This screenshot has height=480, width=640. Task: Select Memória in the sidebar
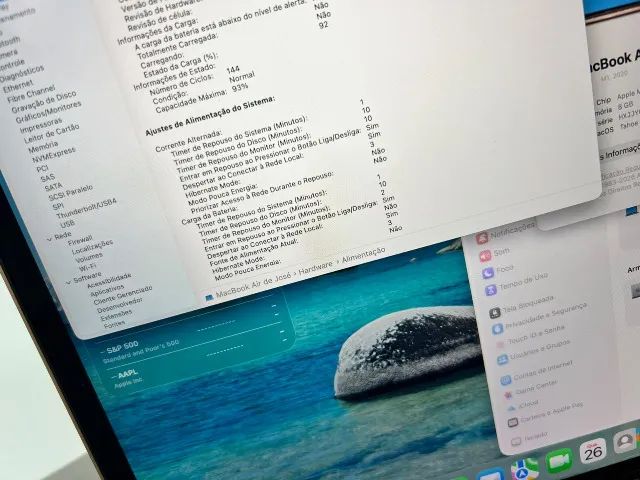(x=43, y=147)
